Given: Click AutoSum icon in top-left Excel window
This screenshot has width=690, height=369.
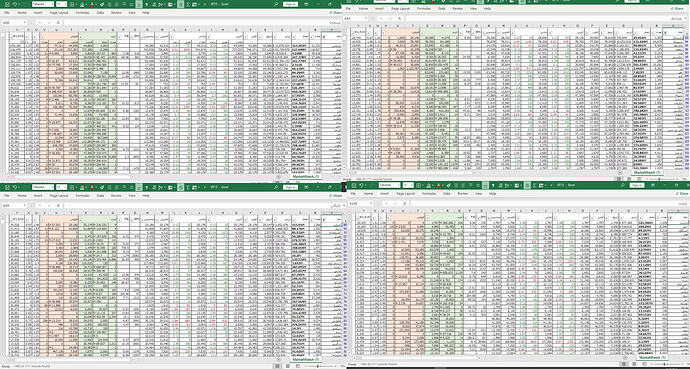Looking at the screenshot, I should coord(188,4).
